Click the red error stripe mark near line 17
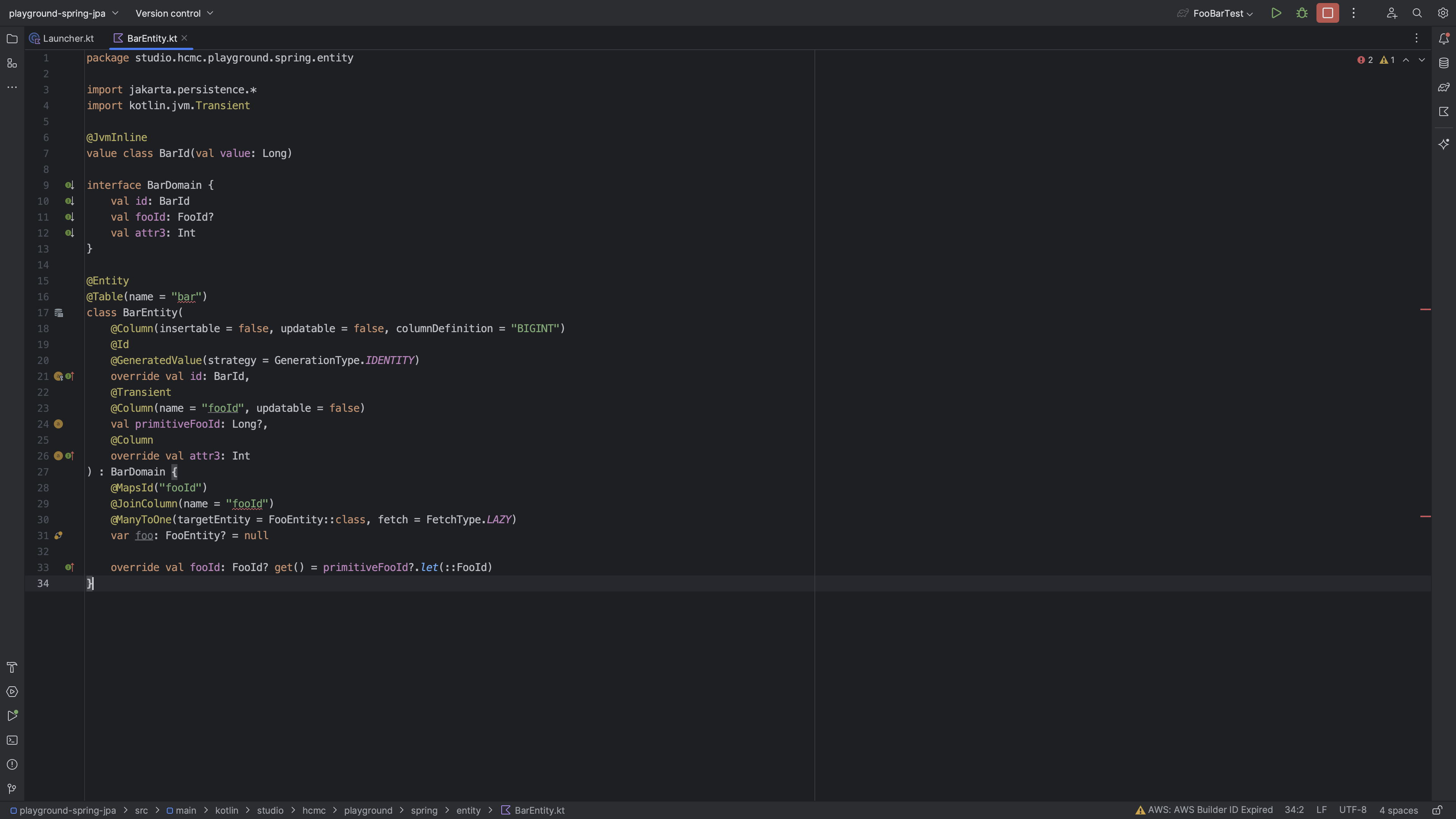The width and height of the screenshot is (1456, 819). tap(1426, 309)
